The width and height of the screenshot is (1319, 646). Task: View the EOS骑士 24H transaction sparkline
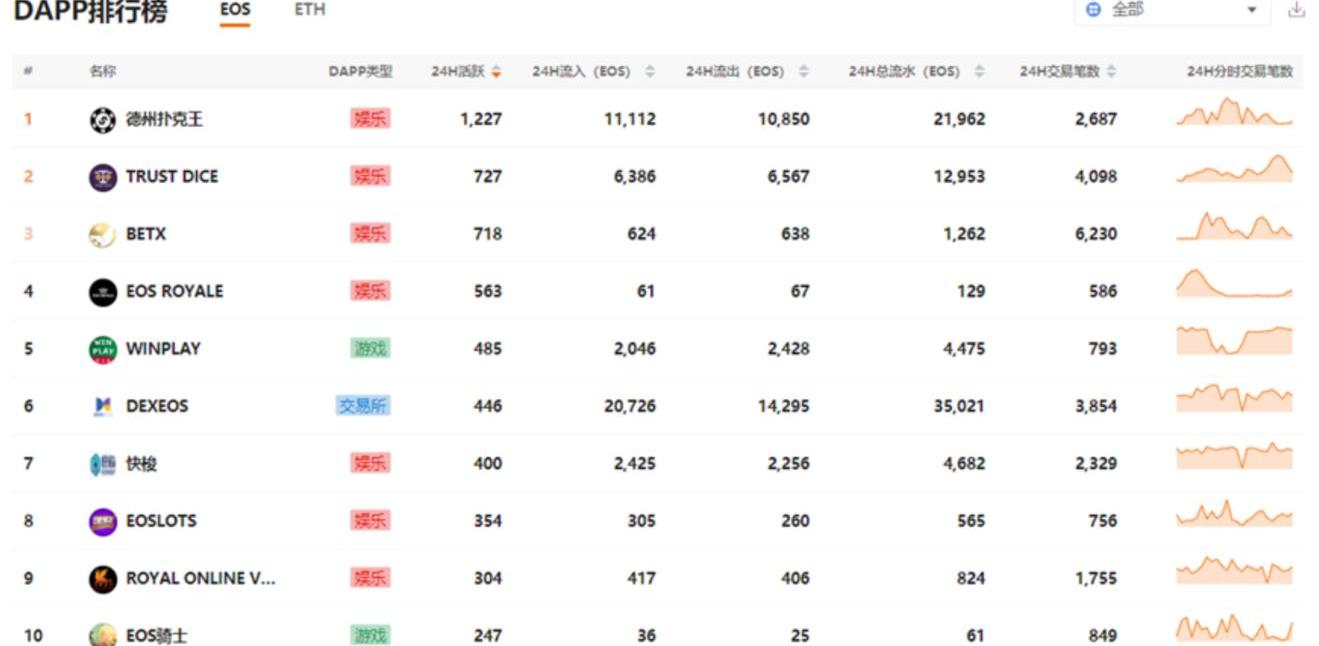(1235, 629)
